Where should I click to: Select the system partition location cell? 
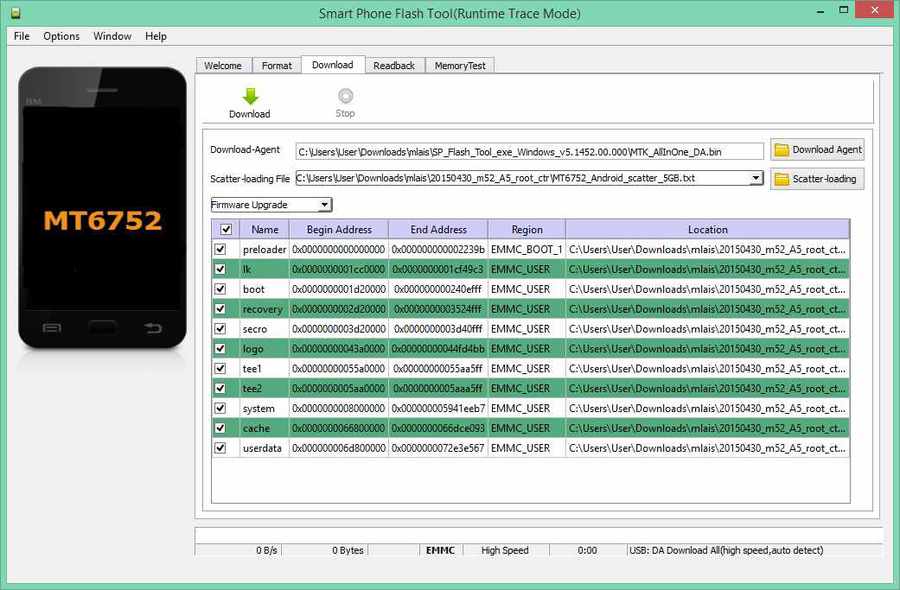click(707, 408)
